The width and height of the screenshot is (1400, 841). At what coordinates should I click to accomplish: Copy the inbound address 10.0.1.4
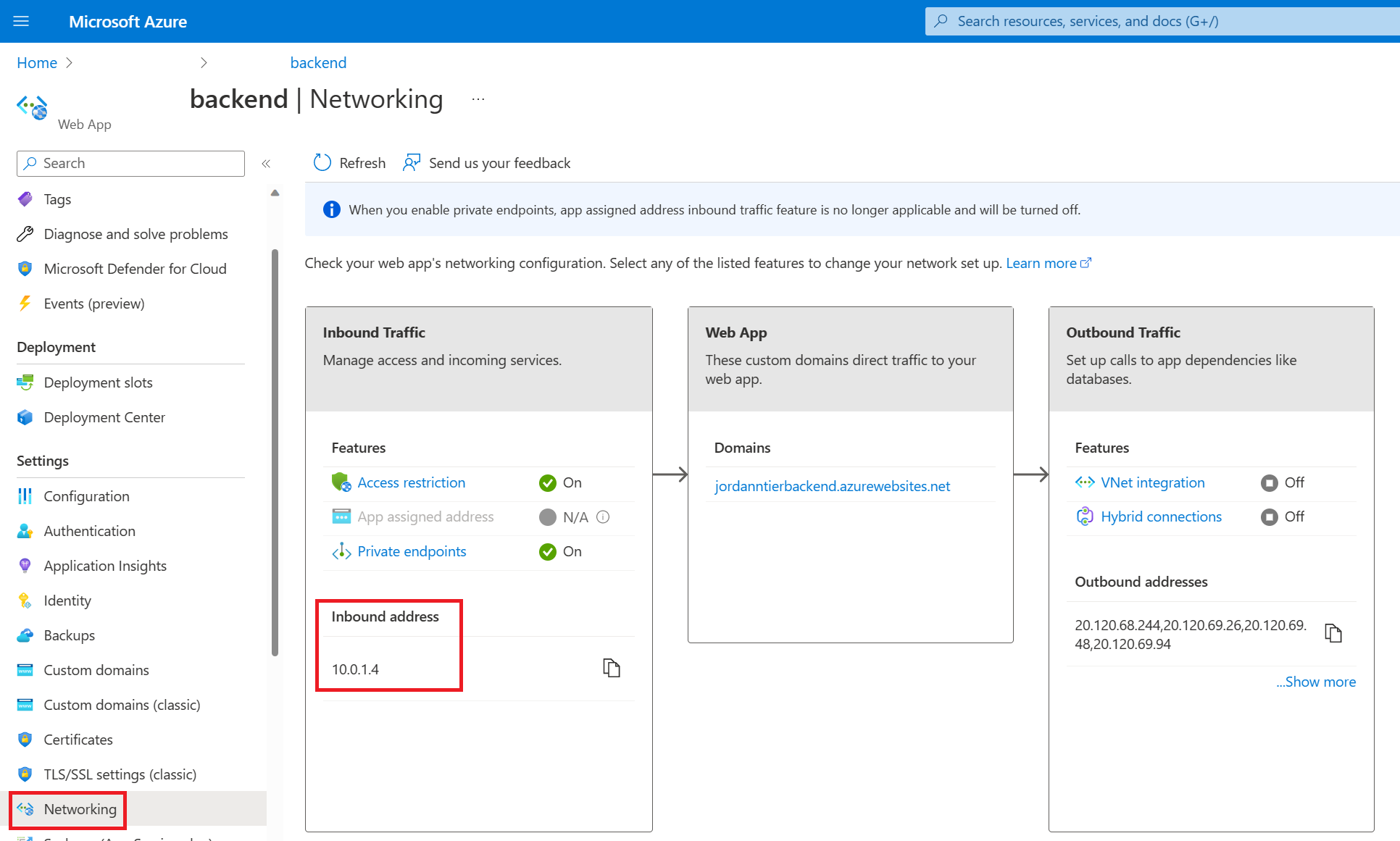coord(611,668)
